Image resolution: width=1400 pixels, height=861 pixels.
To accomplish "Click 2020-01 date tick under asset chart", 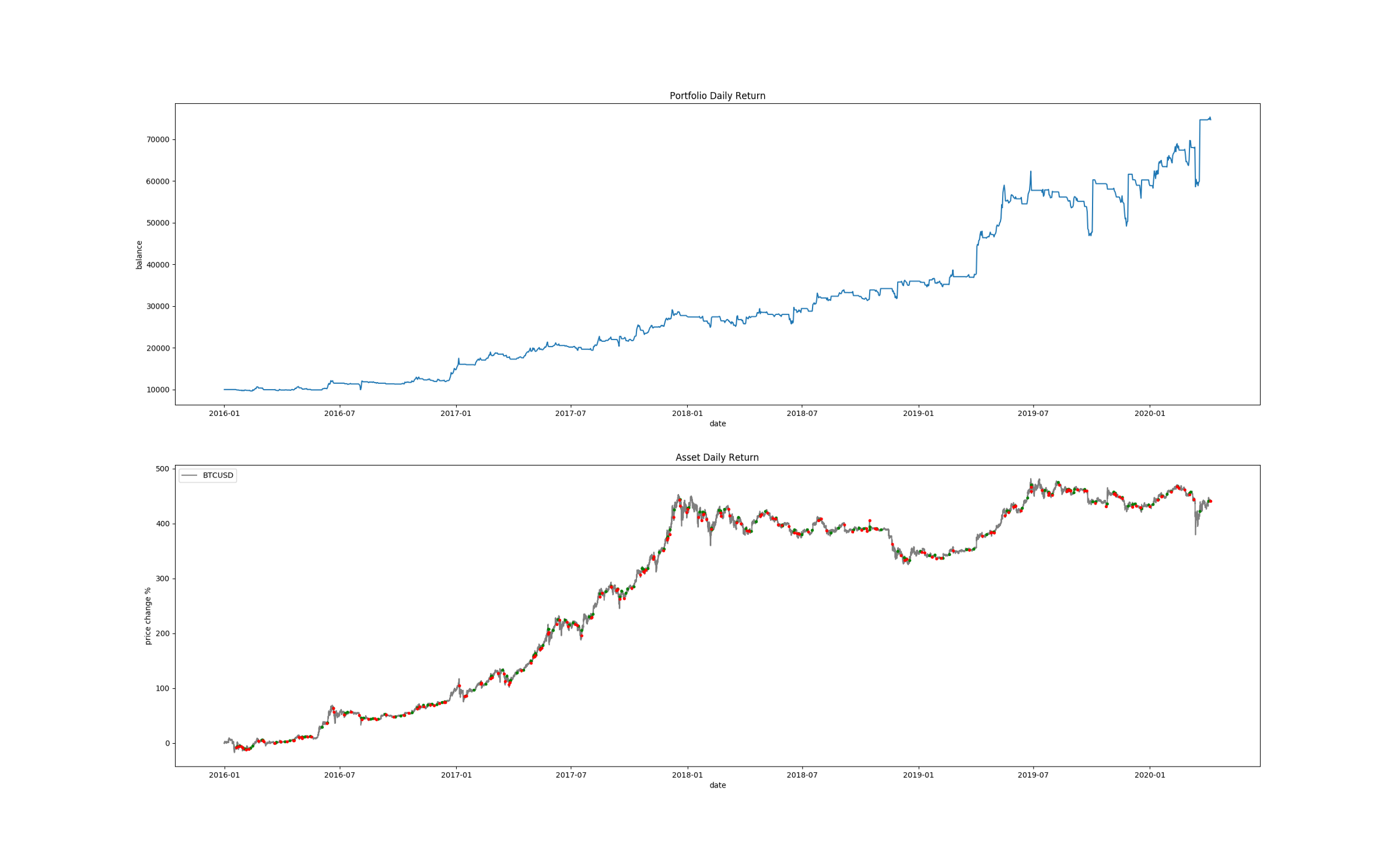I will pos(1149,775).
